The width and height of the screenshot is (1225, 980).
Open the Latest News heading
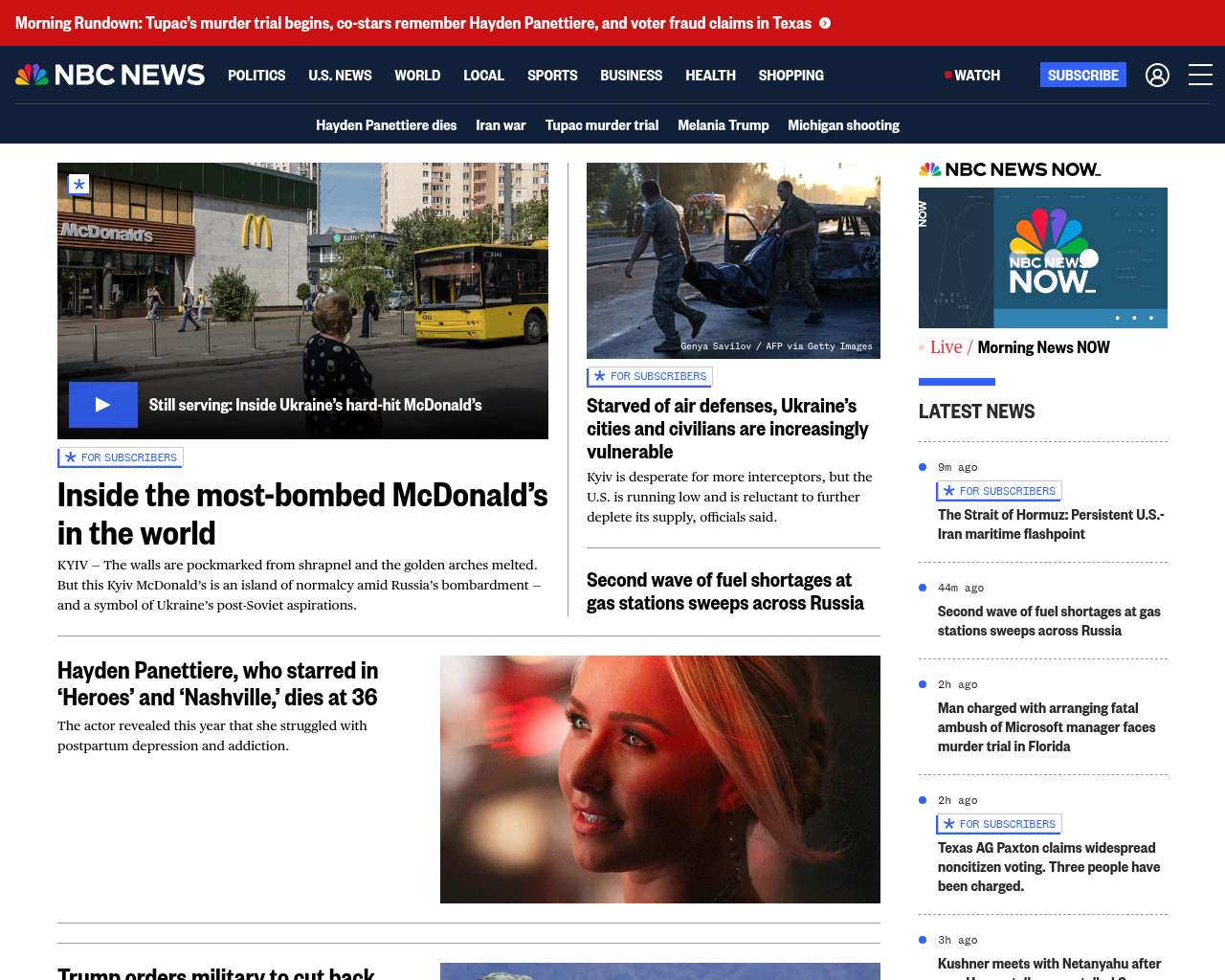click(977, 412)
